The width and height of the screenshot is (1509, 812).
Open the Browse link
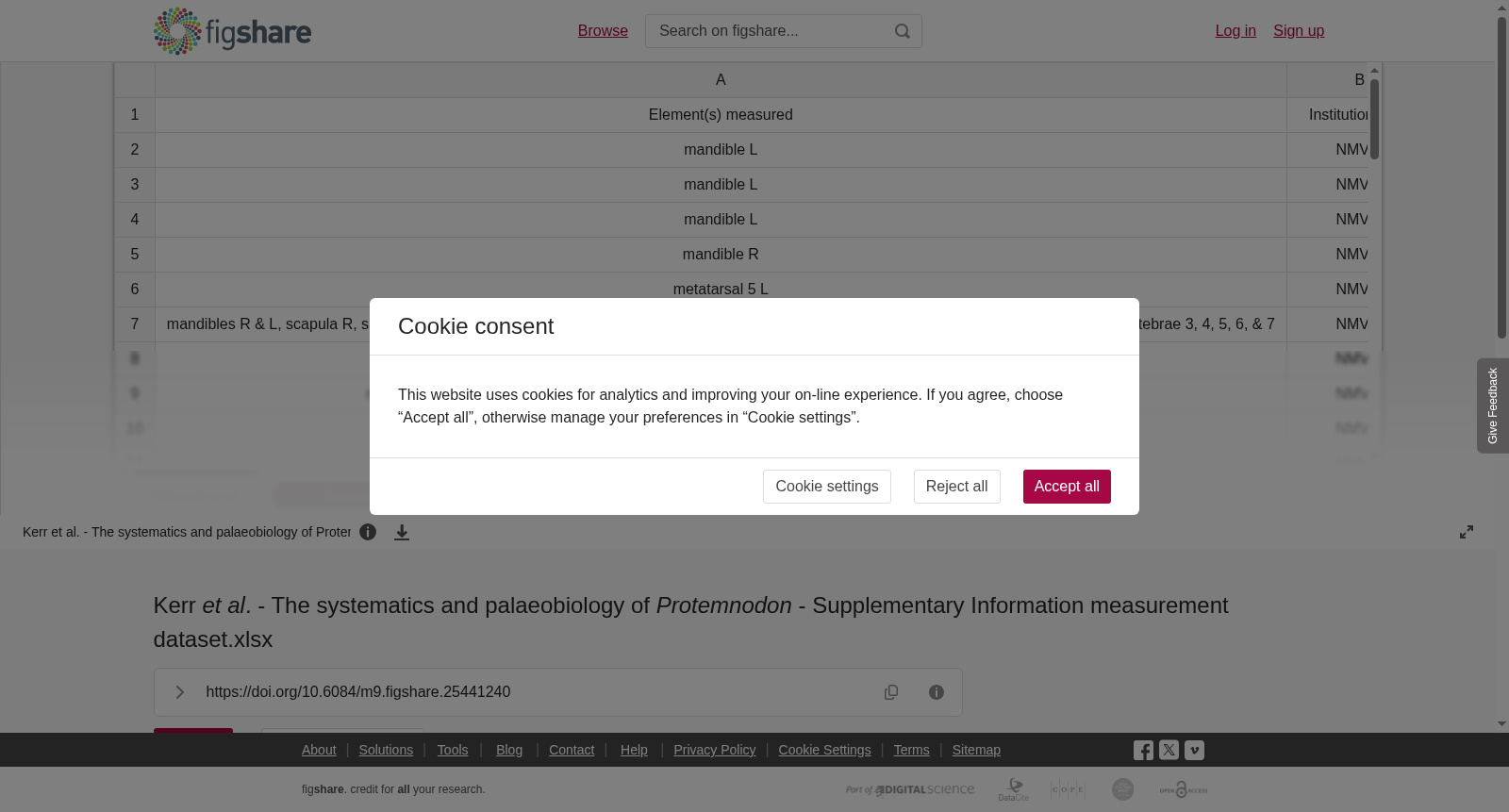click(603, 31)
